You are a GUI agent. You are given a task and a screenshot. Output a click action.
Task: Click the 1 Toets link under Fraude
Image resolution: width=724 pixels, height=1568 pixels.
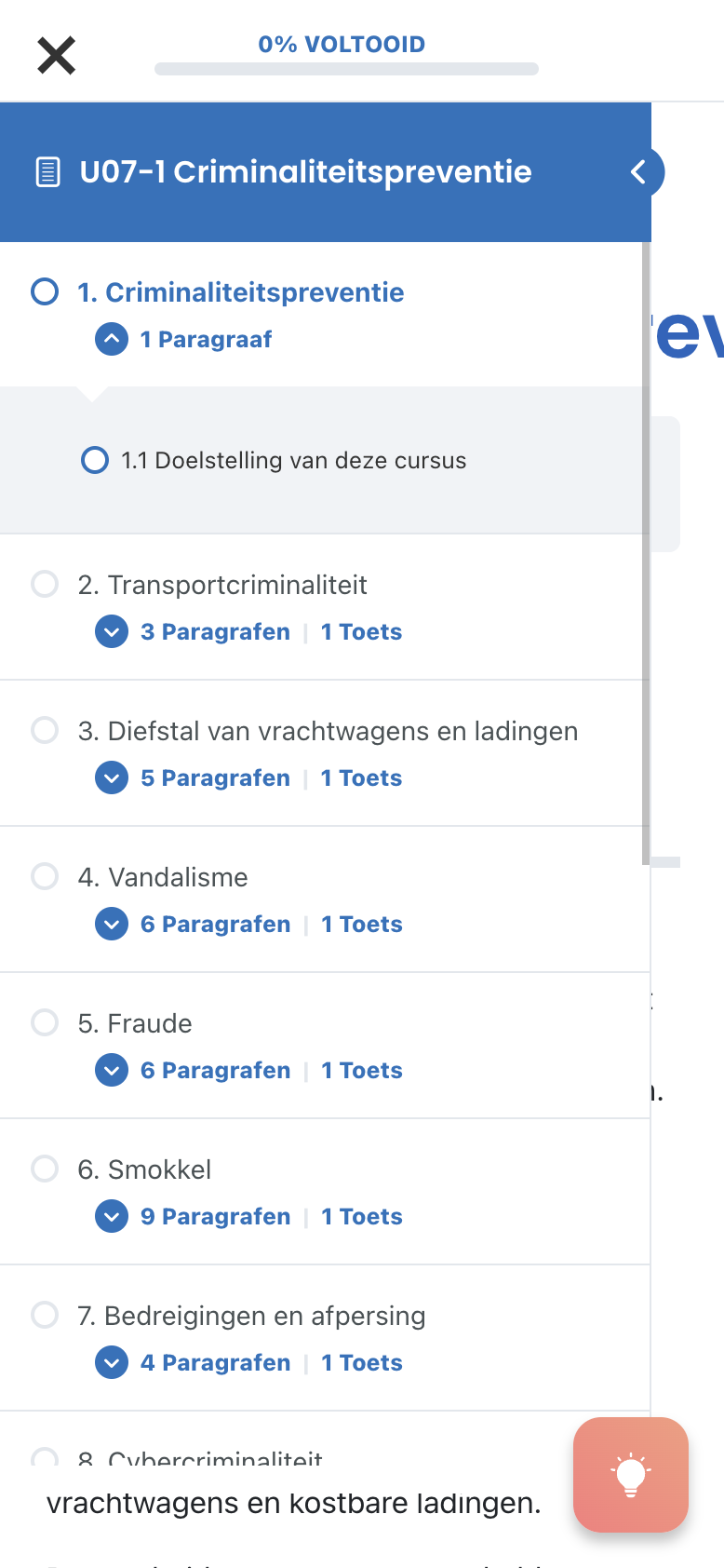pos(362,1070)
